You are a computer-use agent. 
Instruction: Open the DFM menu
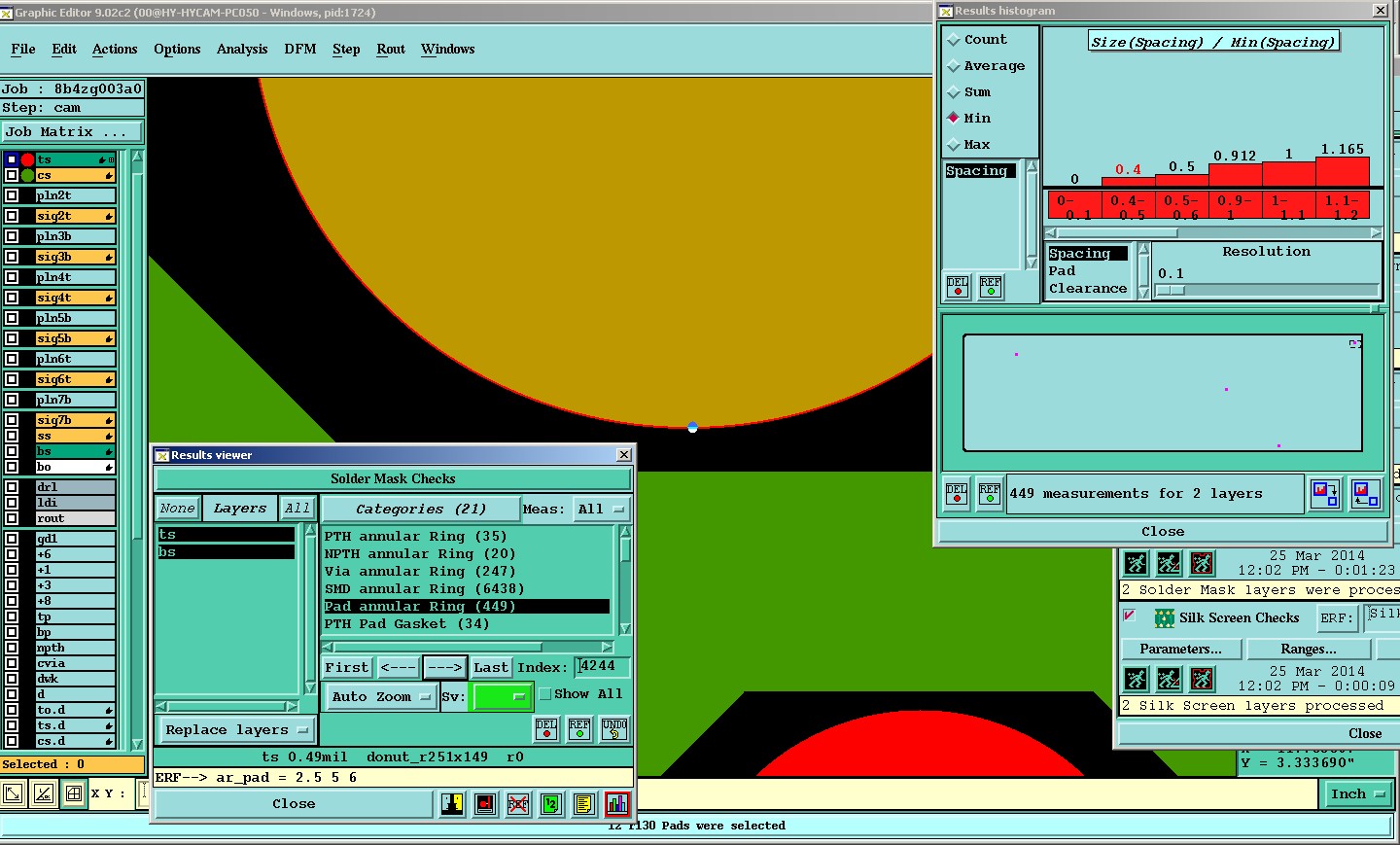tap(300, 49)
